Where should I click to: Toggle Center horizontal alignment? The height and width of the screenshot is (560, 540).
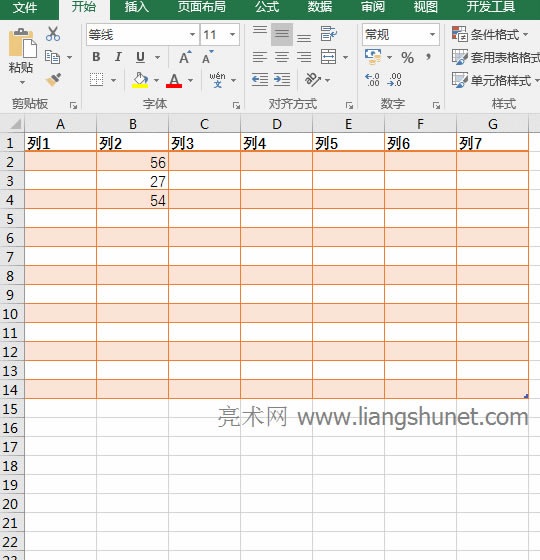[x=282, y=57]
